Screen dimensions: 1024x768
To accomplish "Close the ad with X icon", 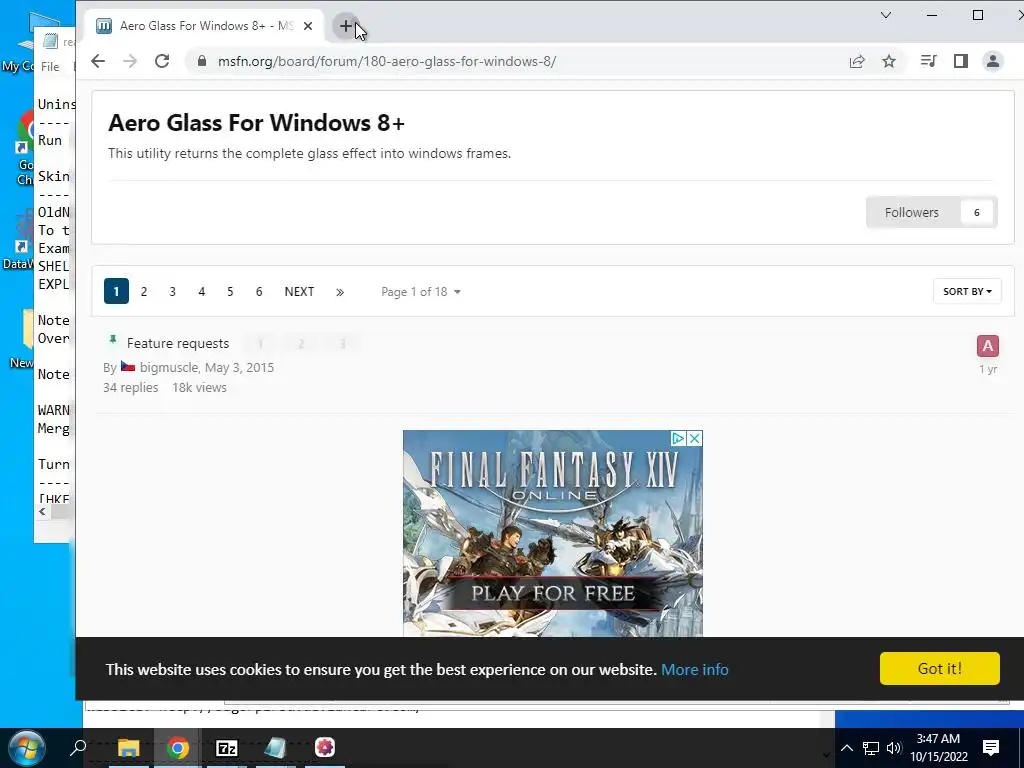I will coord(695,438).
